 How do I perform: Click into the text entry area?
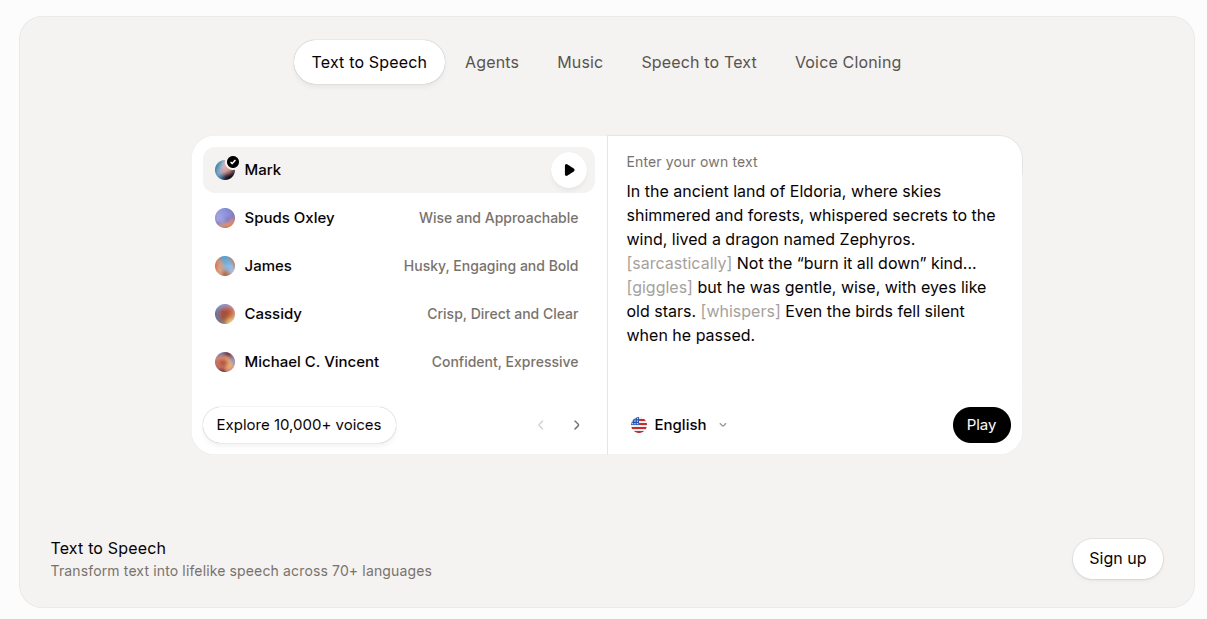(812, 263)
